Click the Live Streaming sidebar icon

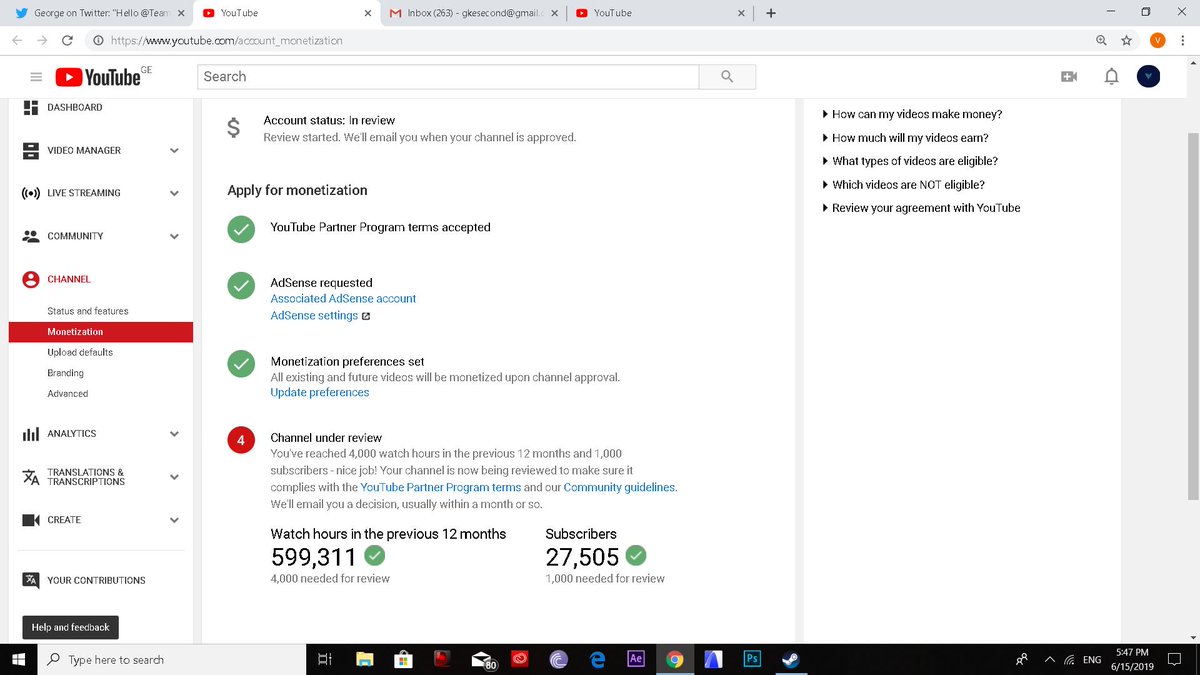[x=30, y=193]
